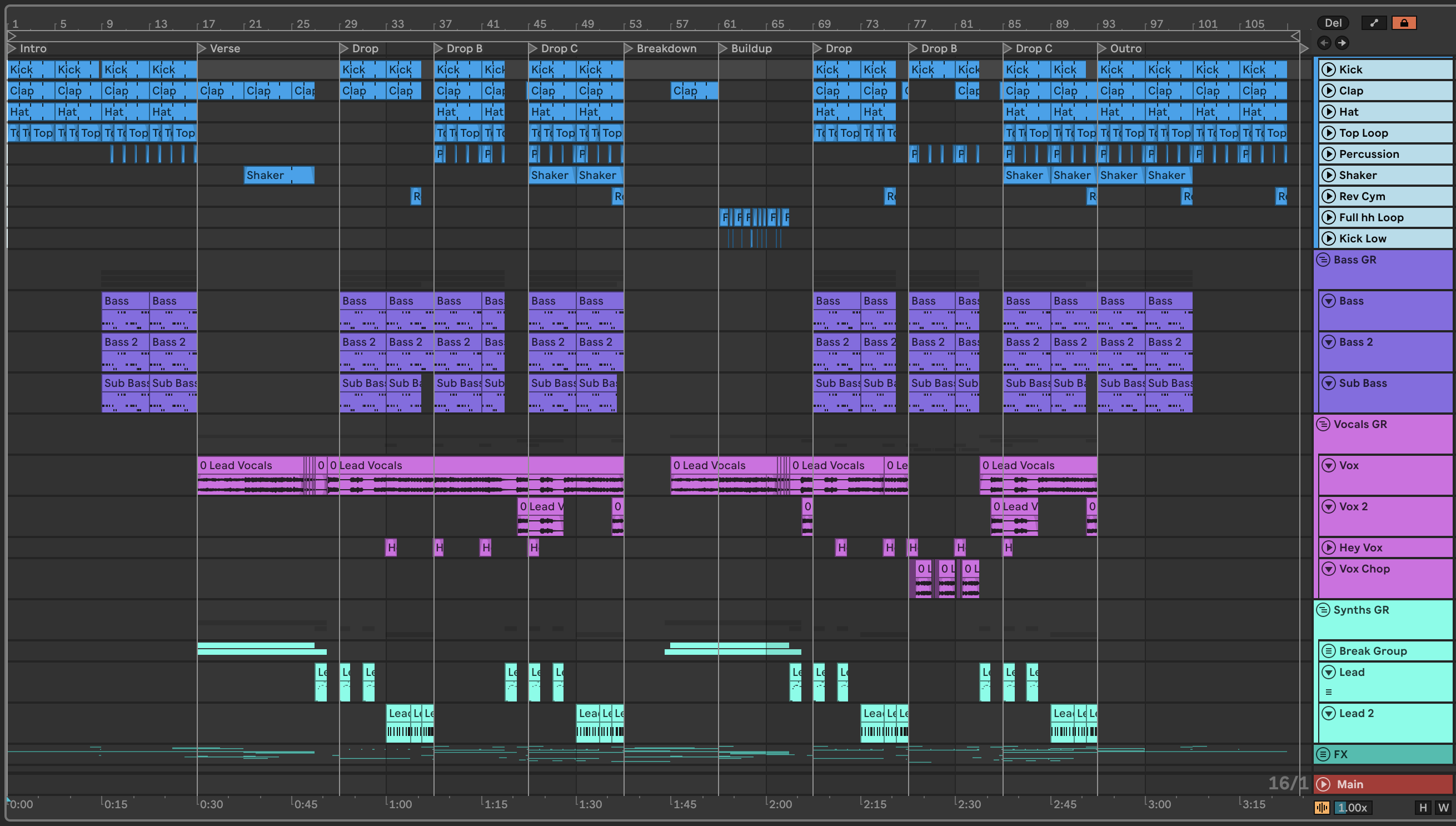Jump to the next locator
Viewport: 1456px width, 826px height.
(1342, 43)
